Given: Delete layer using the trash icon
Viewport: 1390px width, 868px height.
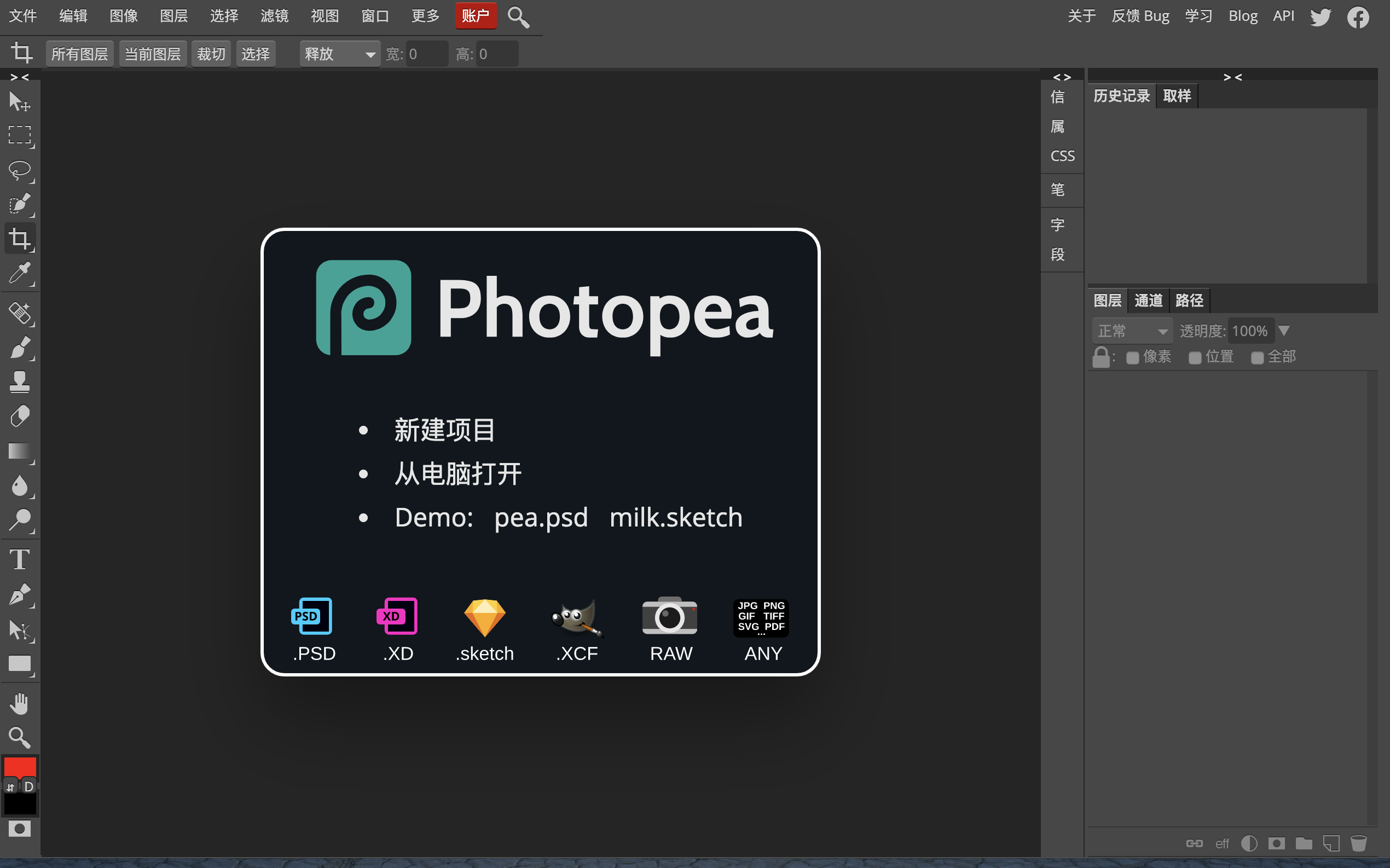Looking at the screenshot, I should [x=1358, y=843].
